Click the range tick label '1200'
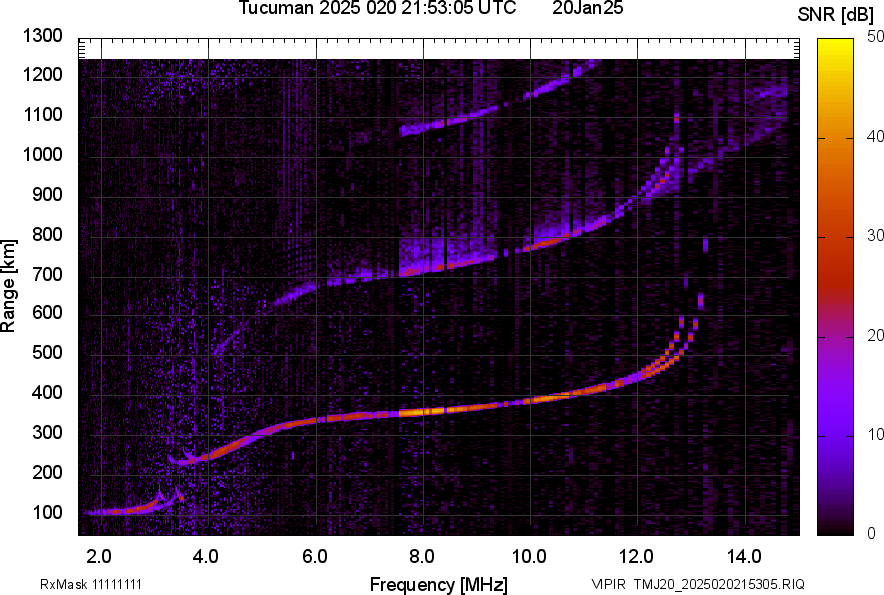Screen dimensions: 884x595 click(x=42, y=74)
